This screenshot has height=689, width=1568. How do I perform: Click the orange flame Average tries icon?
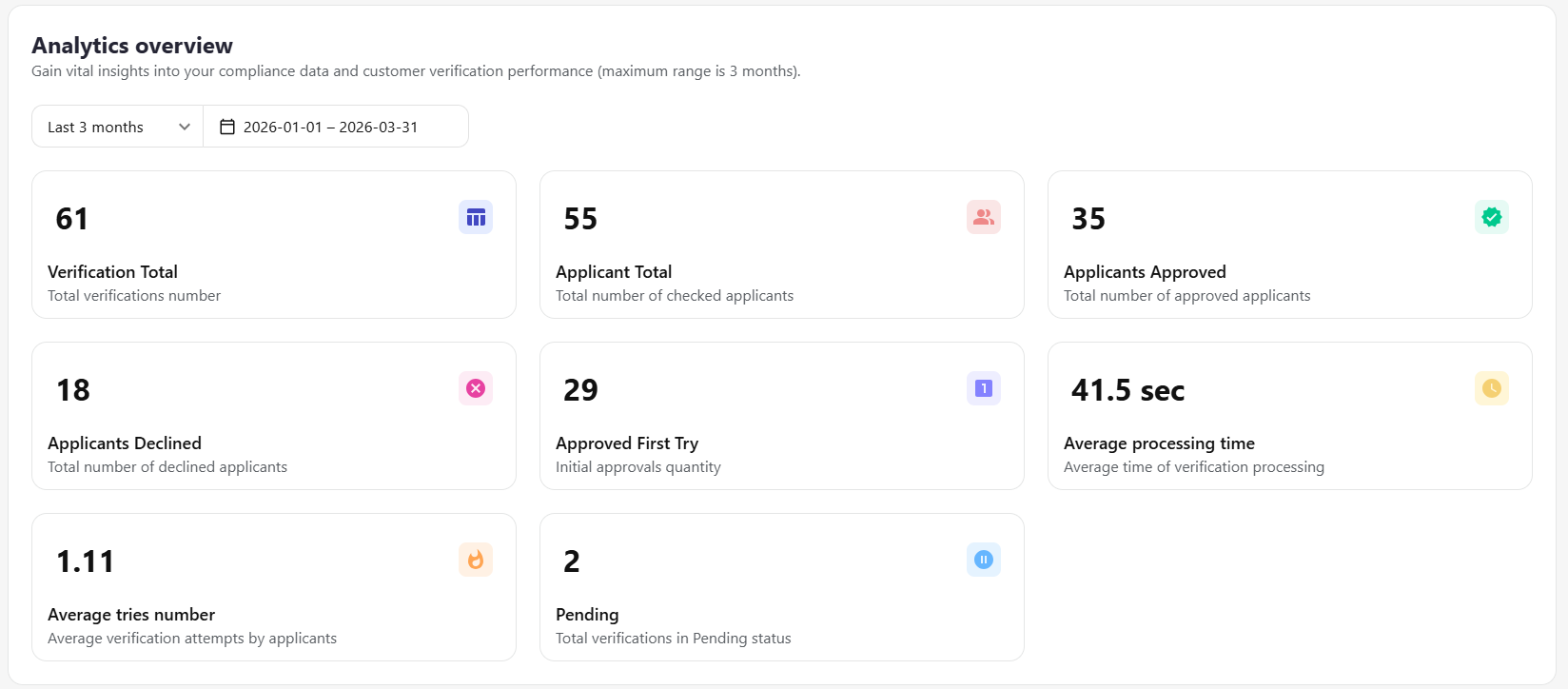point(476,560)
